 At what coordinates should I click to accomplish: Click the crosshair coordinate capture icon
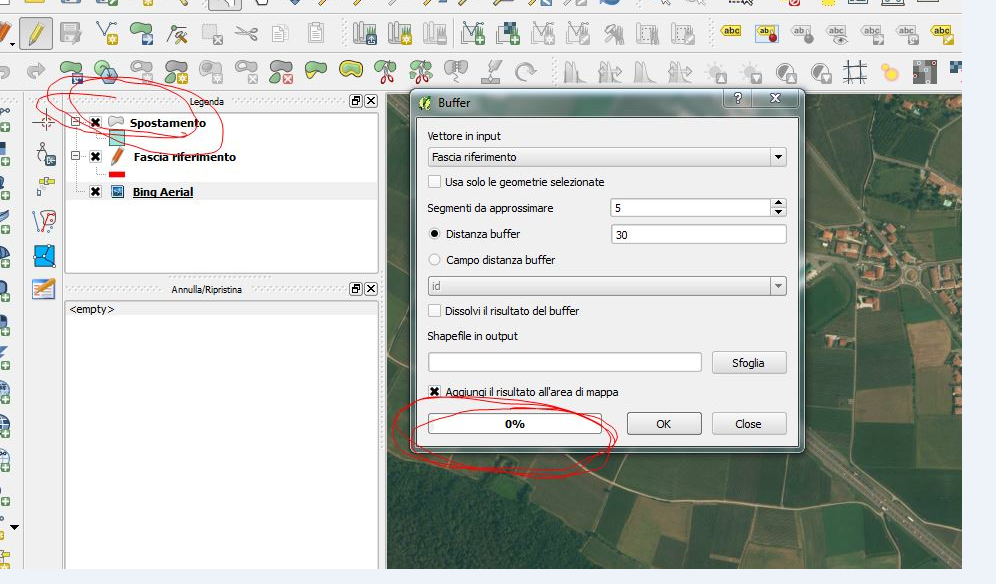43,121
